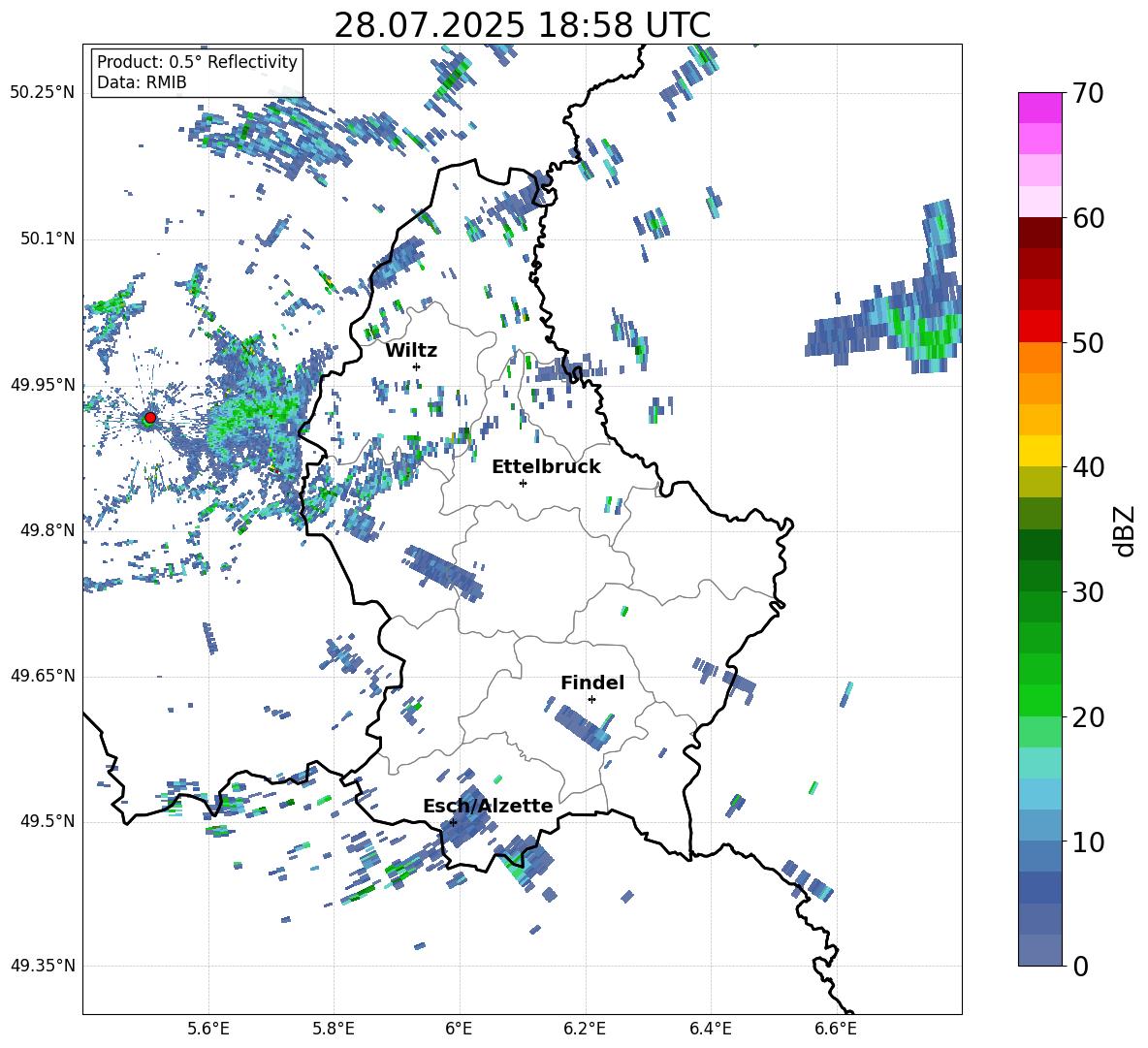This screenshot has width=1148, height=1048.
Task: Click the 50.25°N latitude label
Action: 43,94
